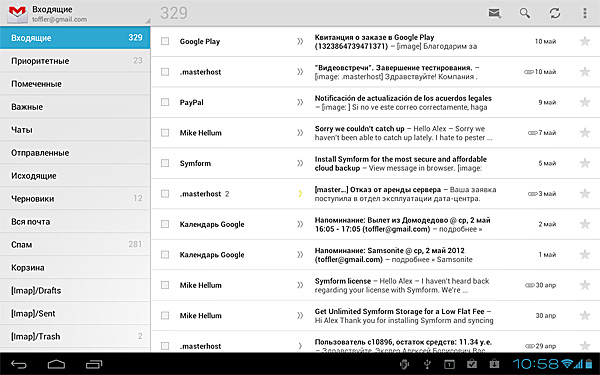
Task: Tap the compose new mail icon
Action: click(495, 13)
